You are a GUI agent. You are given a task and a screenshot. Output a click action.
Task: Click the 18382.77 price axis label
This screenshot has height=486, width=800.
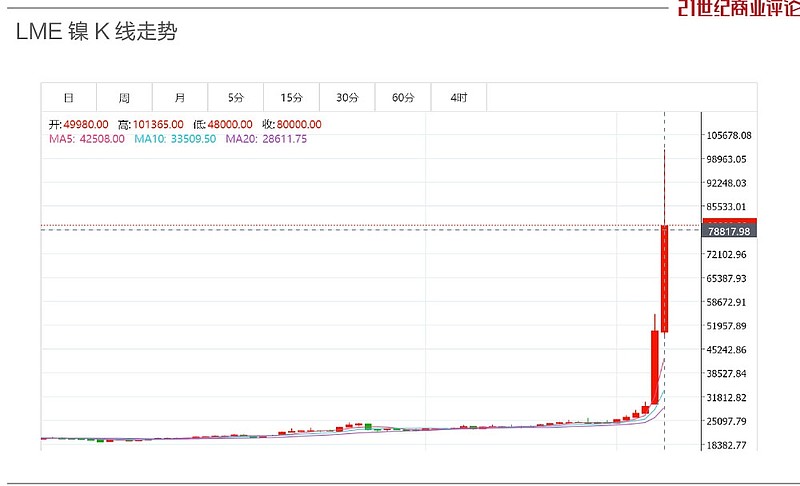point(726,445)
